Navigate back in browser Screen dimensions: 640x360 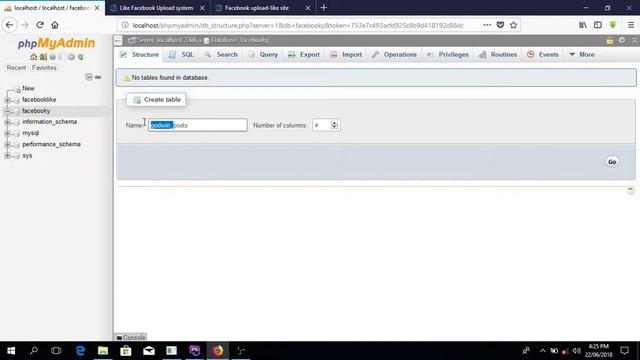(9, 25)
